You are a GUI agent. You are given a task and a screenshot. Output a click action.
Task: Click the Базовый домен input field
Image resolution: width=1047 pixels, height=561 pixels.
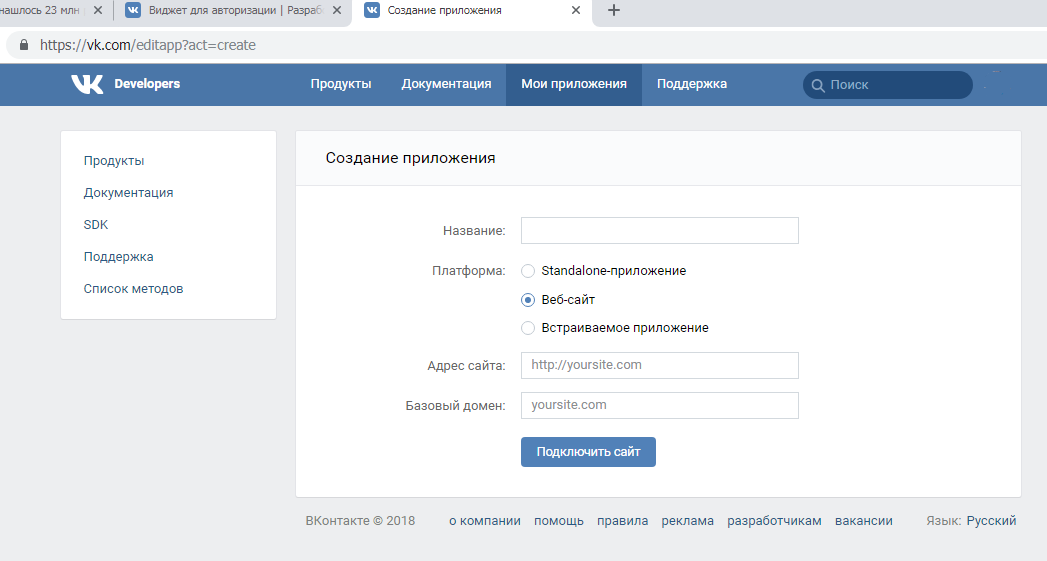point(660,405)
